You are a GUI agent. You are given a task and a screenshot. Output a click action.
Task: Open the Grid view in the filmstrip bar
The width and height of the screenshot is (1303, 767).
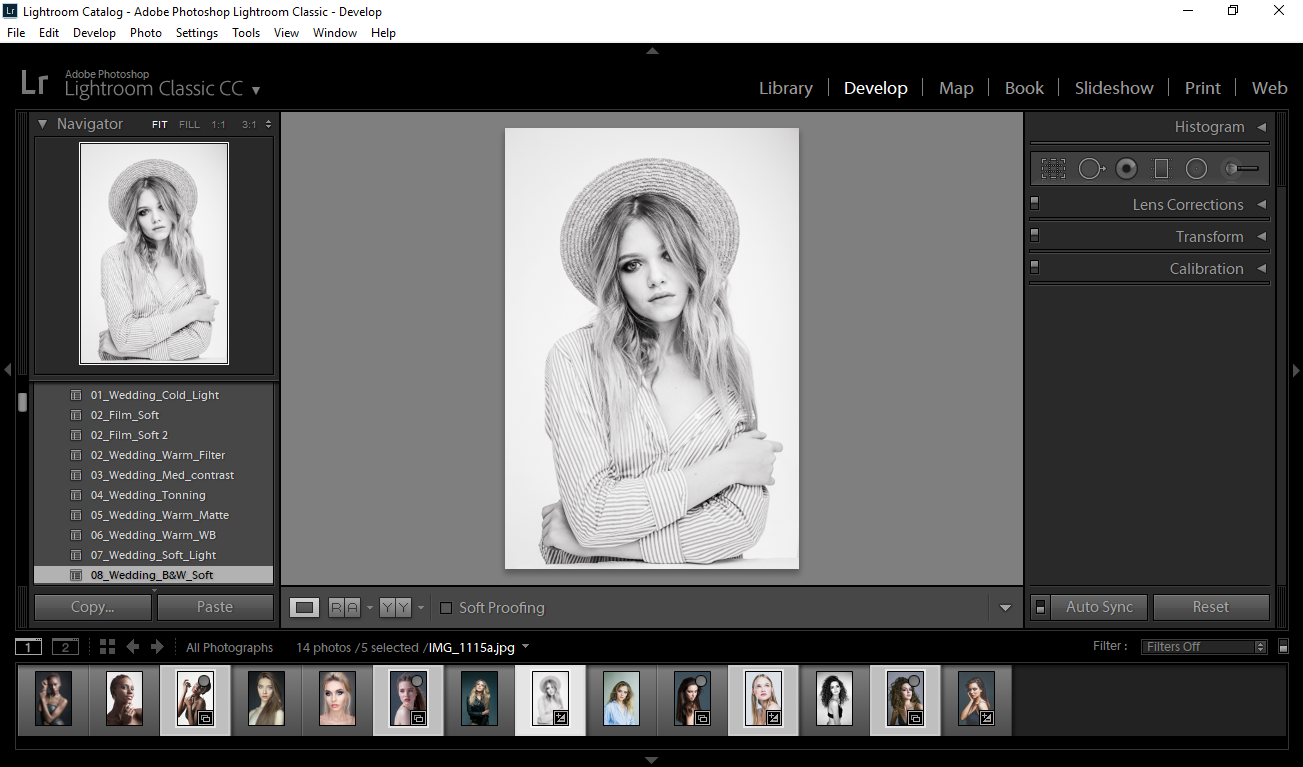pyautogui.click(x=107, y=646)
